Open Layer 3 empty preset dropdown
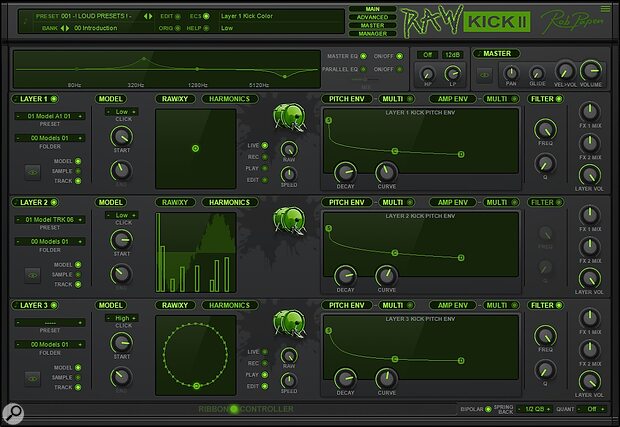The height and width of the screenshot is (427, 620). [x=50, y=323]
